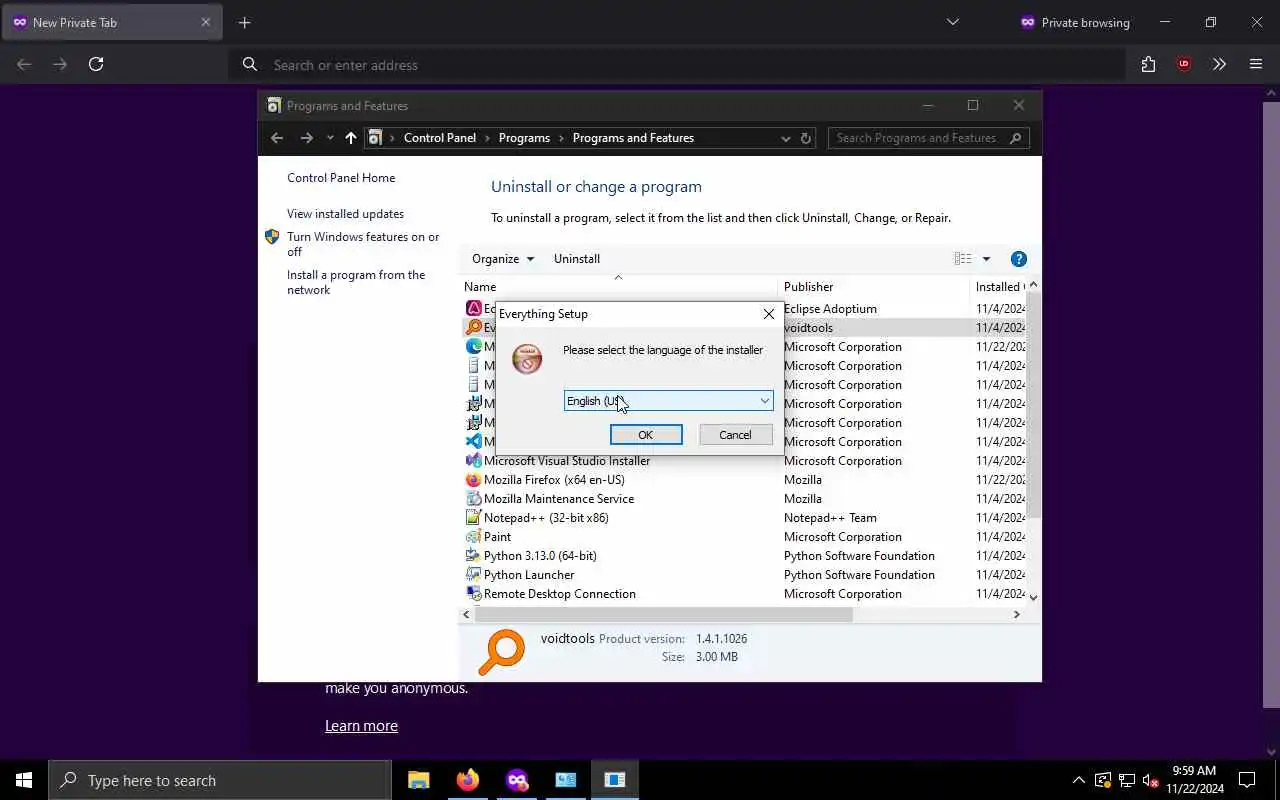Click the browser search or address bar

[x=676, y=65]
